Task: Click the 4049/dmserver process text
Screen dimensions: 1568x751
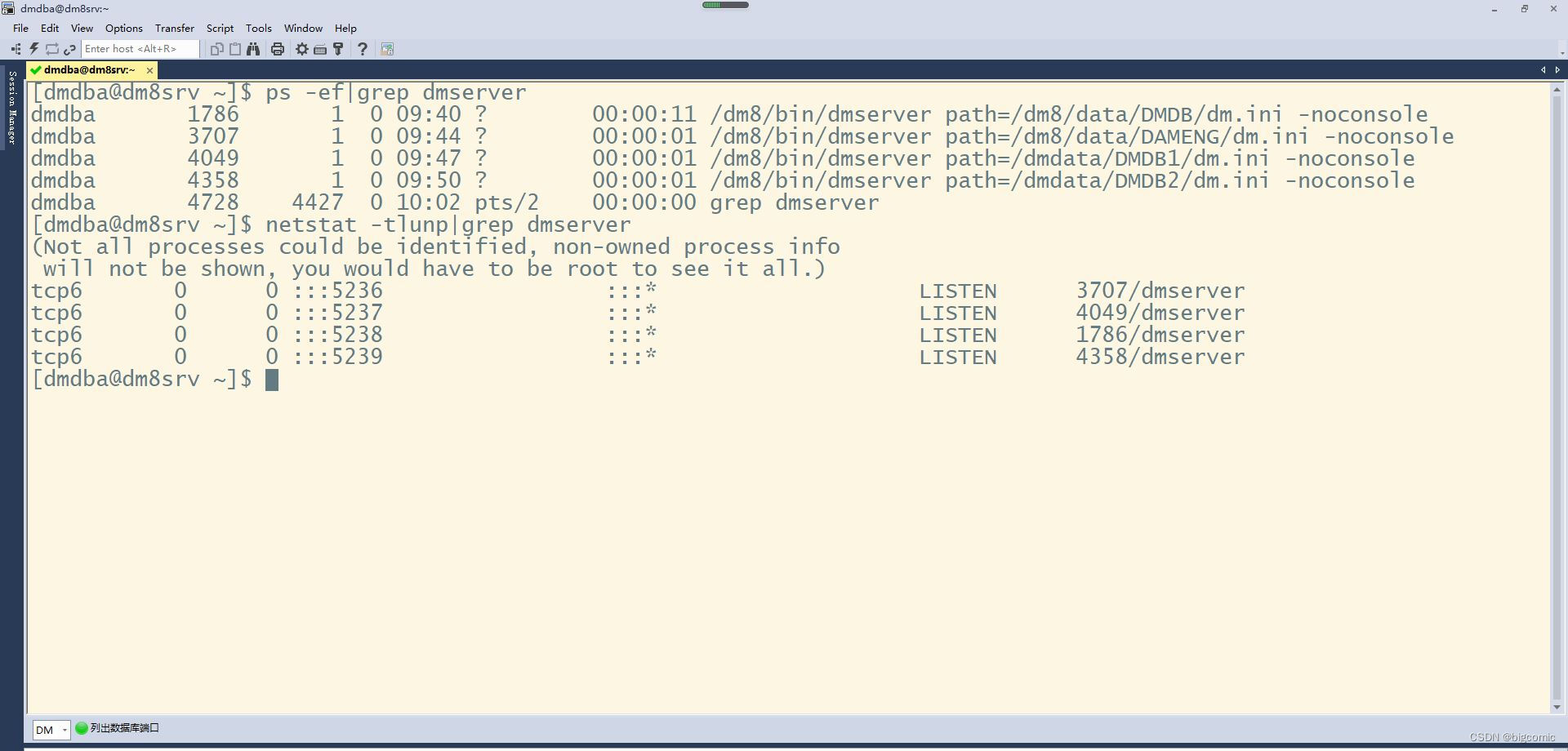Action: [x=1160, y=313]
